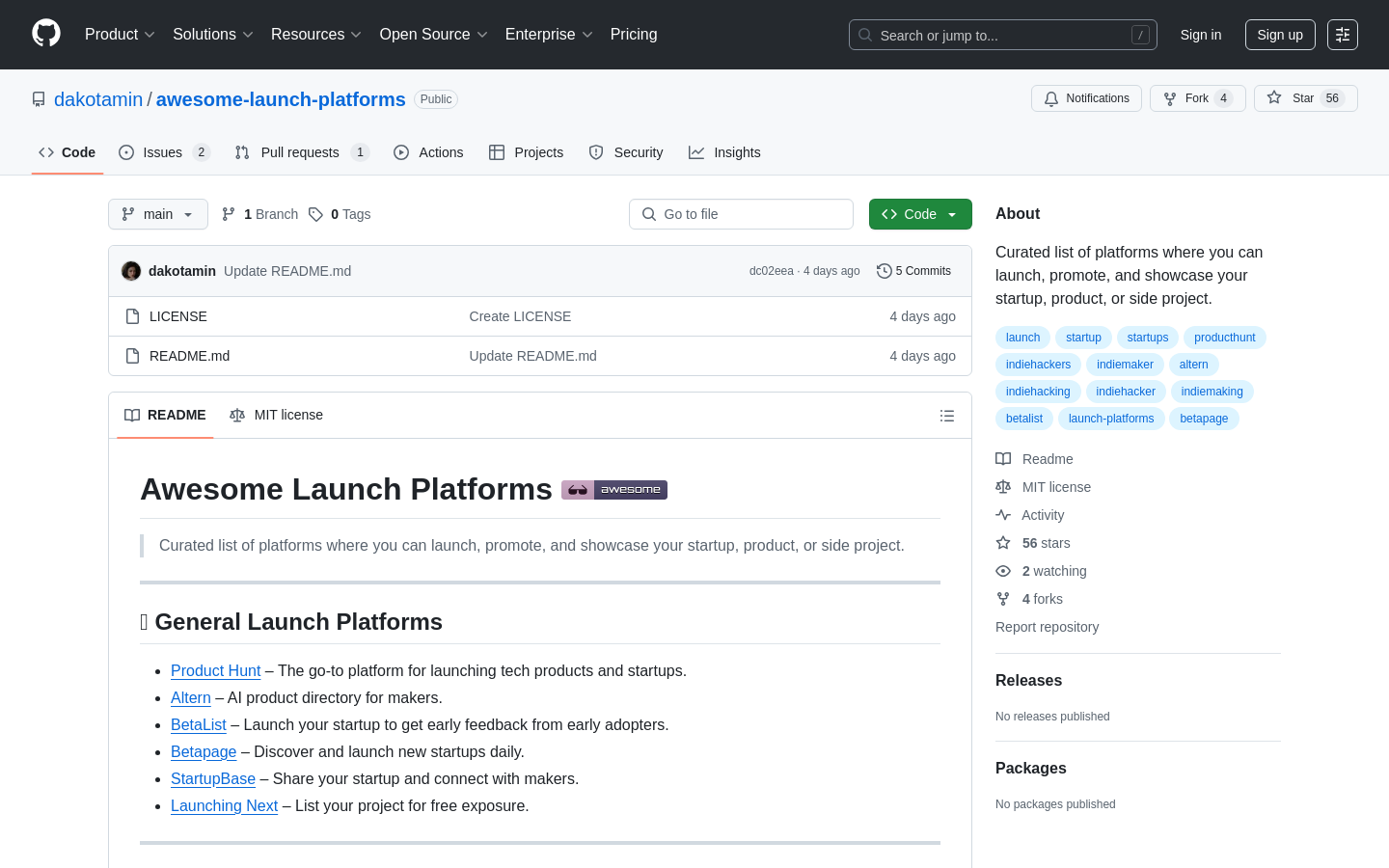Open the Issues tab
The height and width of the screenshot is (868, 1389).
click(164, 152)
